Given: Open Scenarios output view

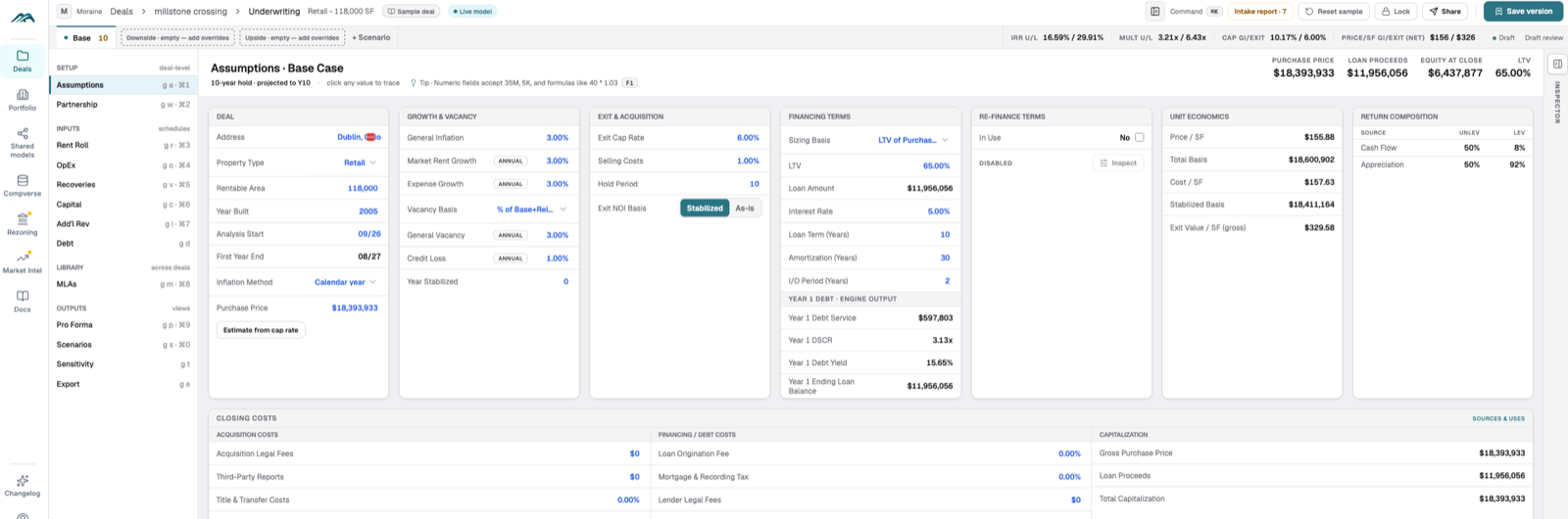Looking at the screenshot, I should (123, 345).
